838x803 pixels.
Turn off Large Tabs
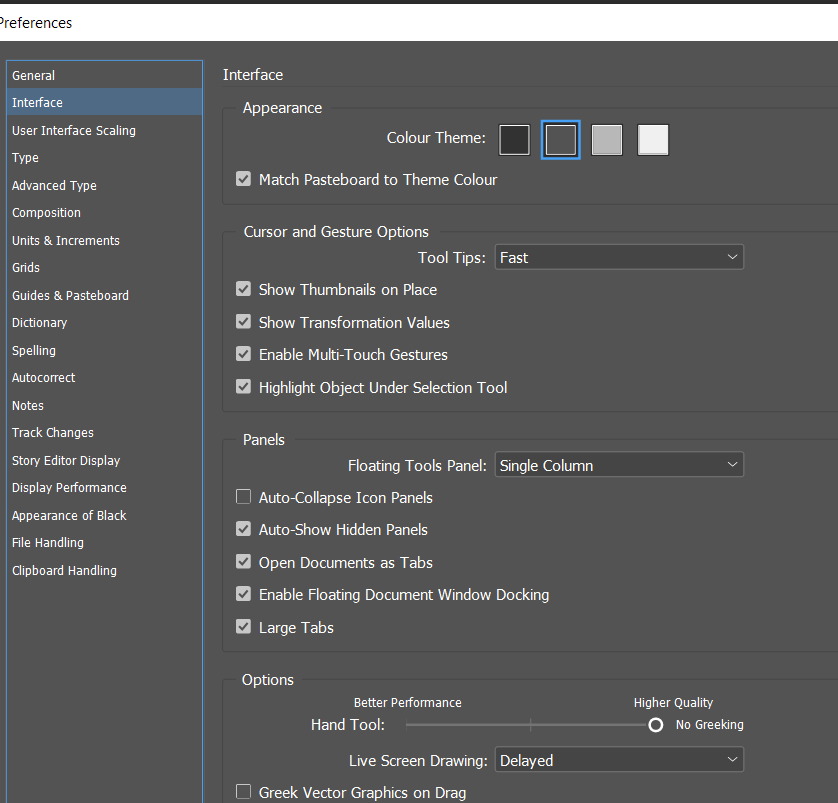[x=243, y=627]
